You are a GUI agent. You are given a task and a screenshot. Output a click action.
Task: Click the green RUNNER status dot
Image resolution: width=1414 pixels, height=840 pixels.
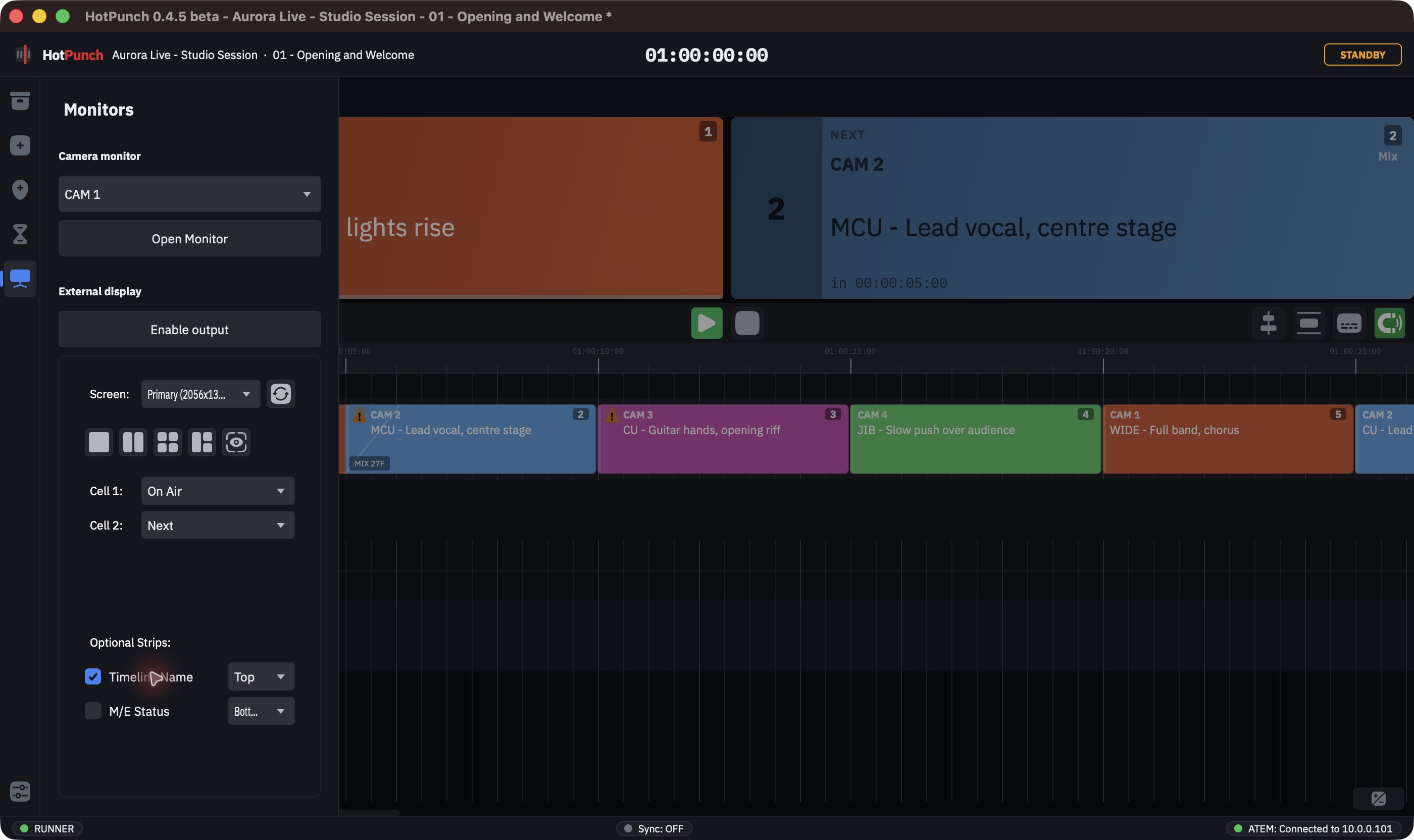(x=24, y=829)
